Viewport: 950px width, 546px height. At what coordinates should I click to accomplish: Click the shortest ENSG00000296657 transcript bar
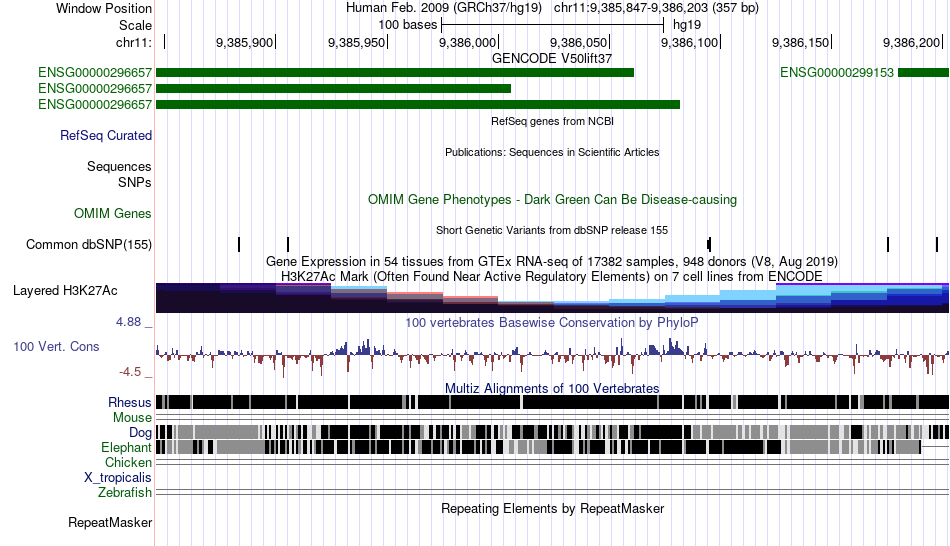pos(333,88)
